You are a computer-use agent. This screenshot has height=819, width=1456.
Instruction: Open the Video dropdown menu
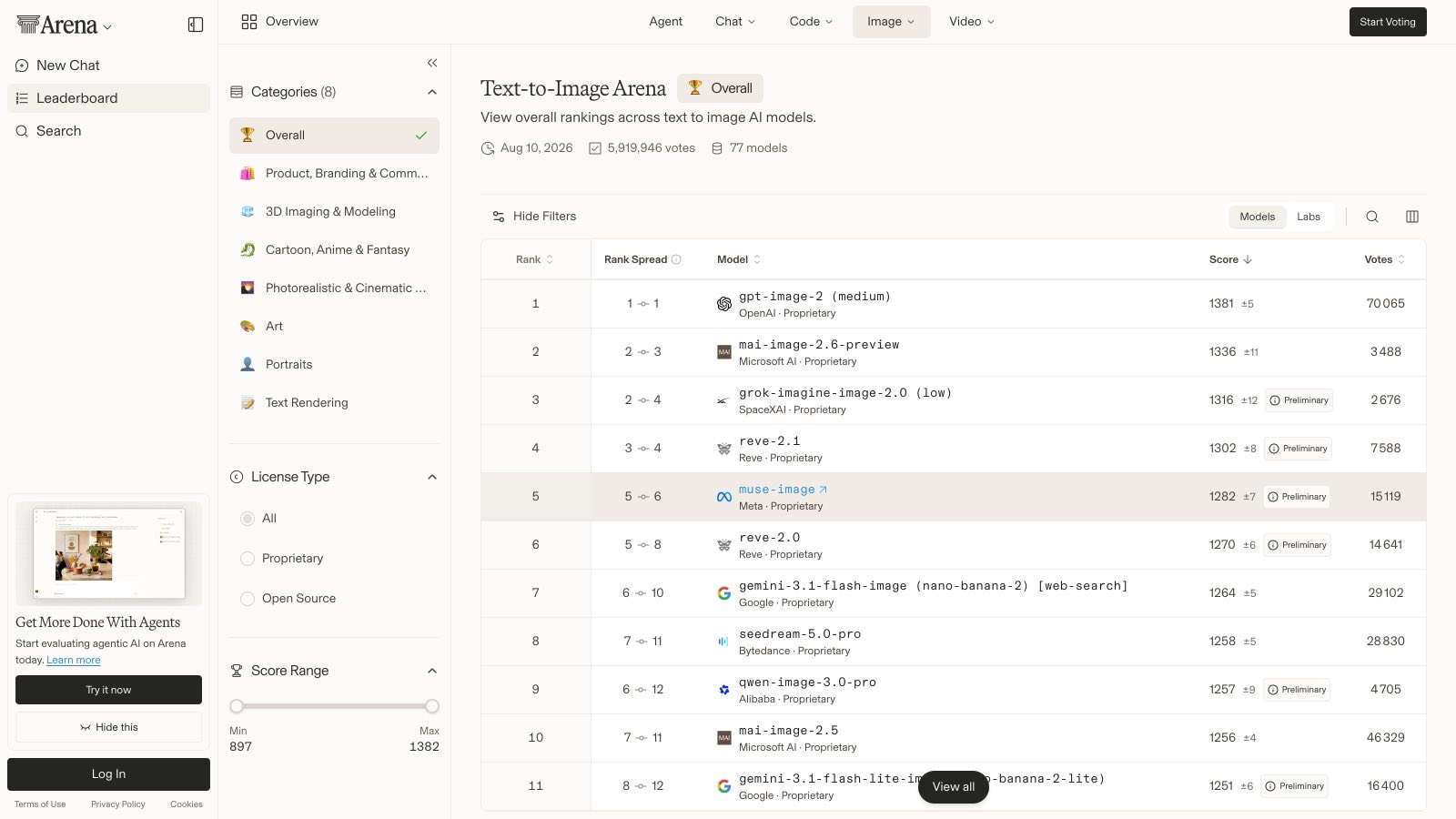(972, 22)
